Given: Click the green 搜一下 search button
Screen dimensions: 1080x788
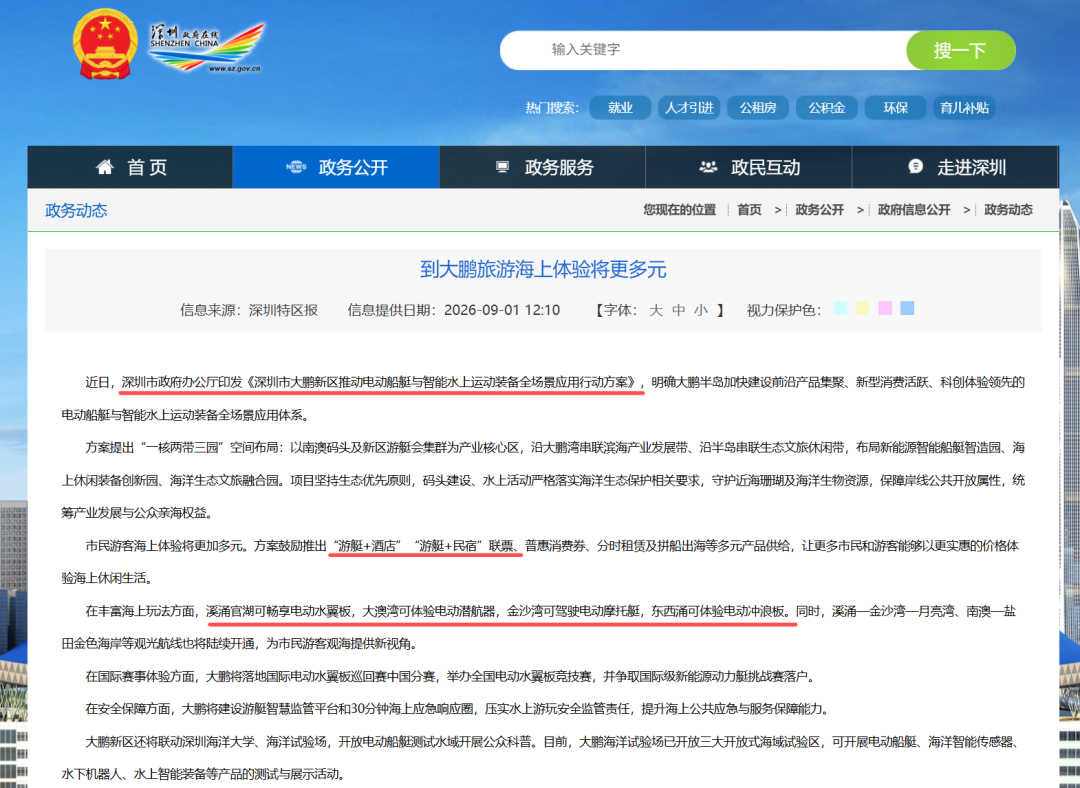Looking at the screenshot, I should point(961,50).
